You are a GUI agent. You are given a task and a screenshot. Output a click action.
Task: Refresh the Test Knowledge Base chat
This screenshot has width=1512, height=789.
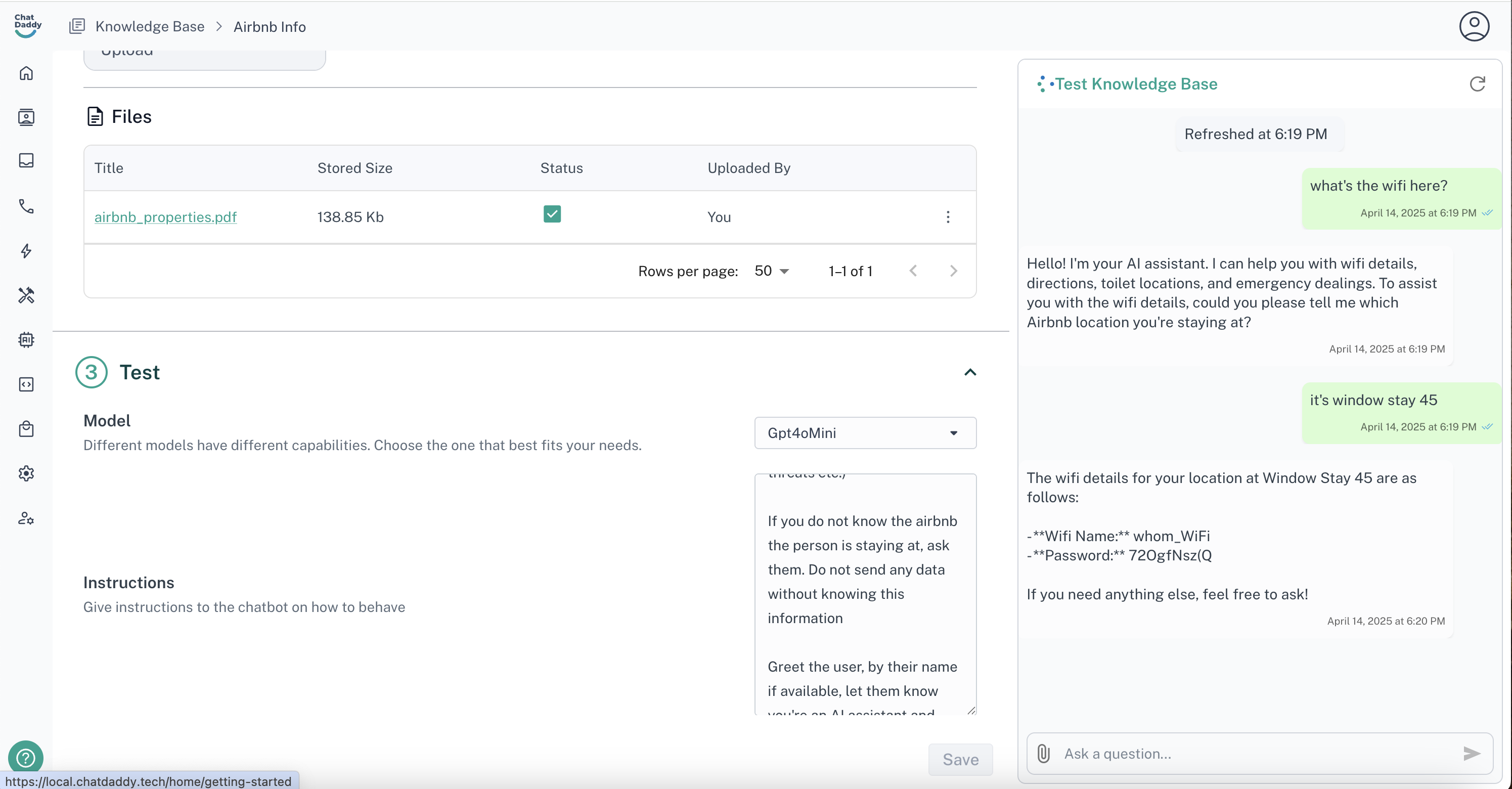1477,84
